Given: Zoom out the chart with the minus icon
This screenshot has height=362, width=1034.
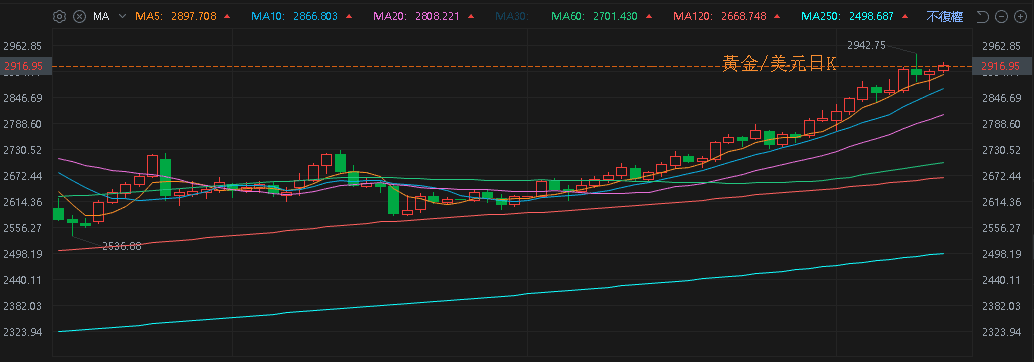Looking at the screenshot, I should pos(1002,16).
